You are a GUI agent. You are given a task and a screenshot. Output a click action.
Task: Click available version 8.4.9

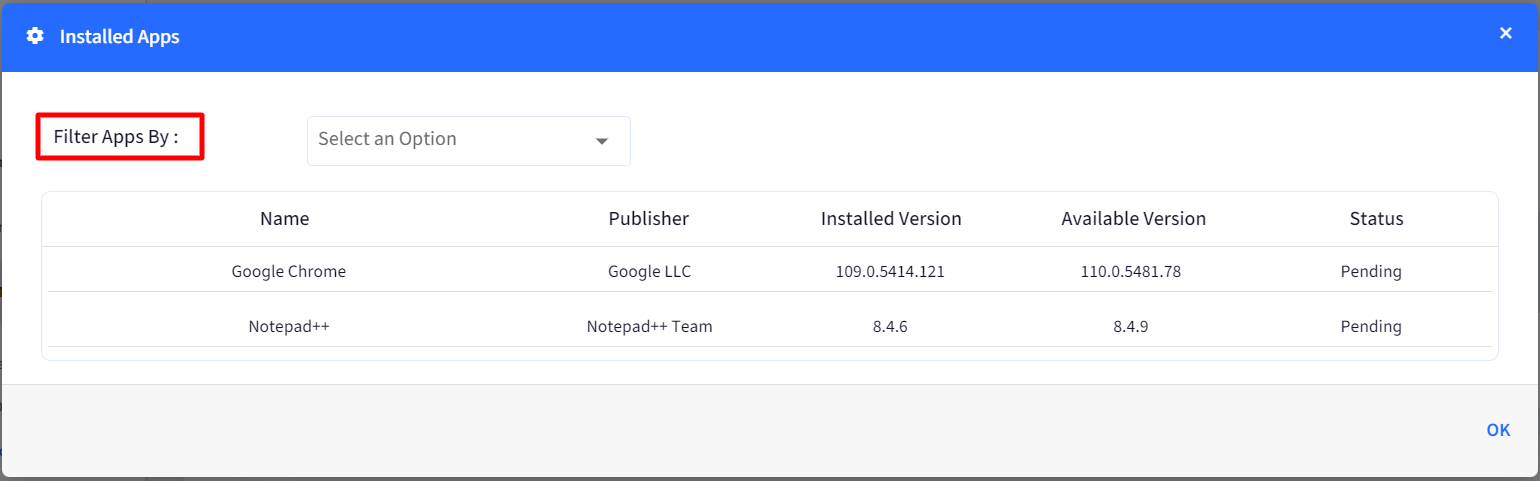[x=1131, y=326]
